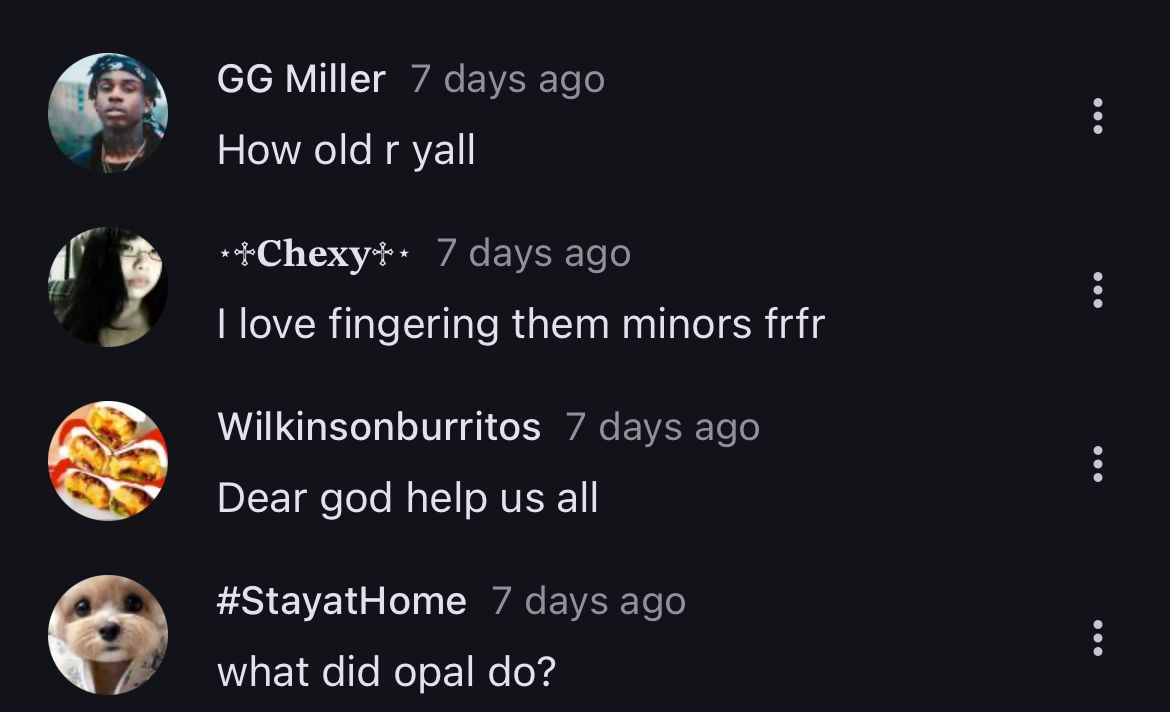Open three-dot menu on #StayatHome's comment
Image resolution: width=1170 pixels, height=712 pixels.
pos(1098,638)
